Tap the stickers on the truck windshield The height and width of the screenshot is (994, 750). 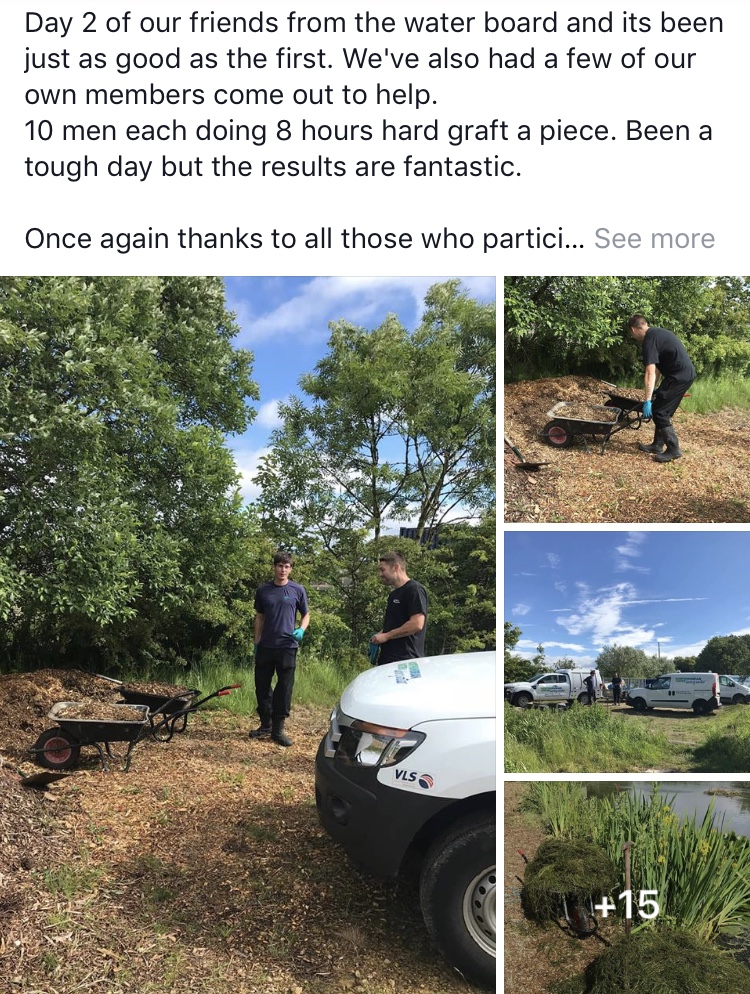point(404,671)
